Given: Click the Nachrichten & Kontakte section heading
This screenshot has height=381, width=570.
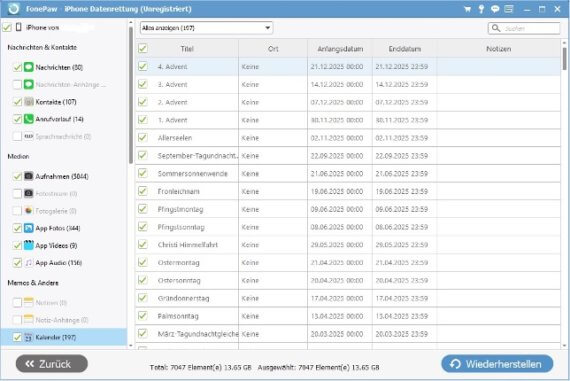Looking at the screenshot, I should [42, 47].
